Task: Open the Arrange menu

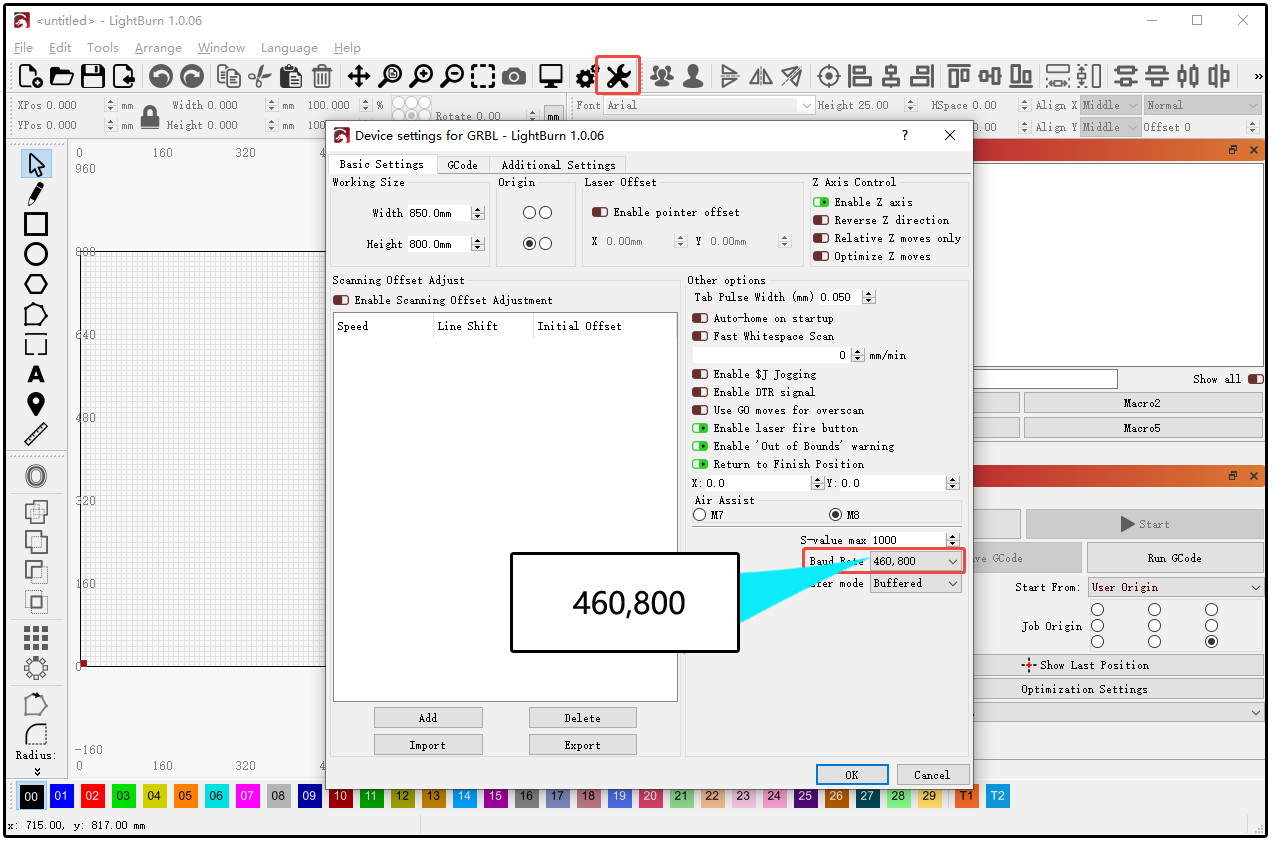Action: 158,48
